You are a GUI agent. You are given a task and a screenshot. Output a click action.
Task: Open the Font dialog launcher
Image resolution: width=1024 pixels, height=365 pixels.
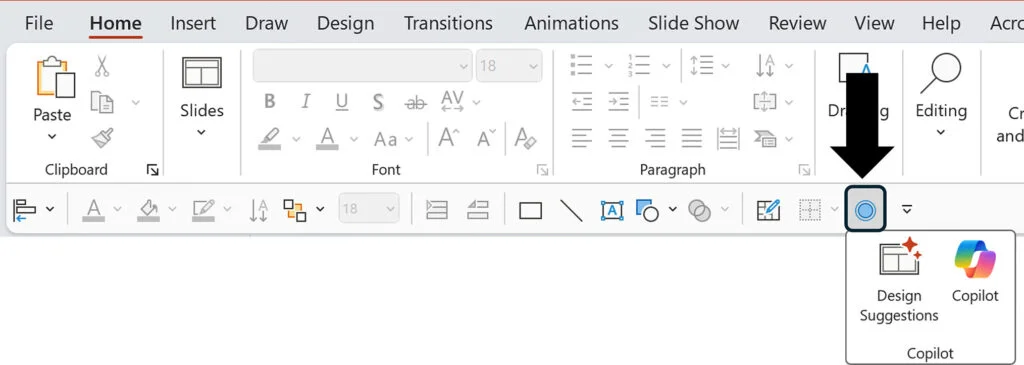542,170
